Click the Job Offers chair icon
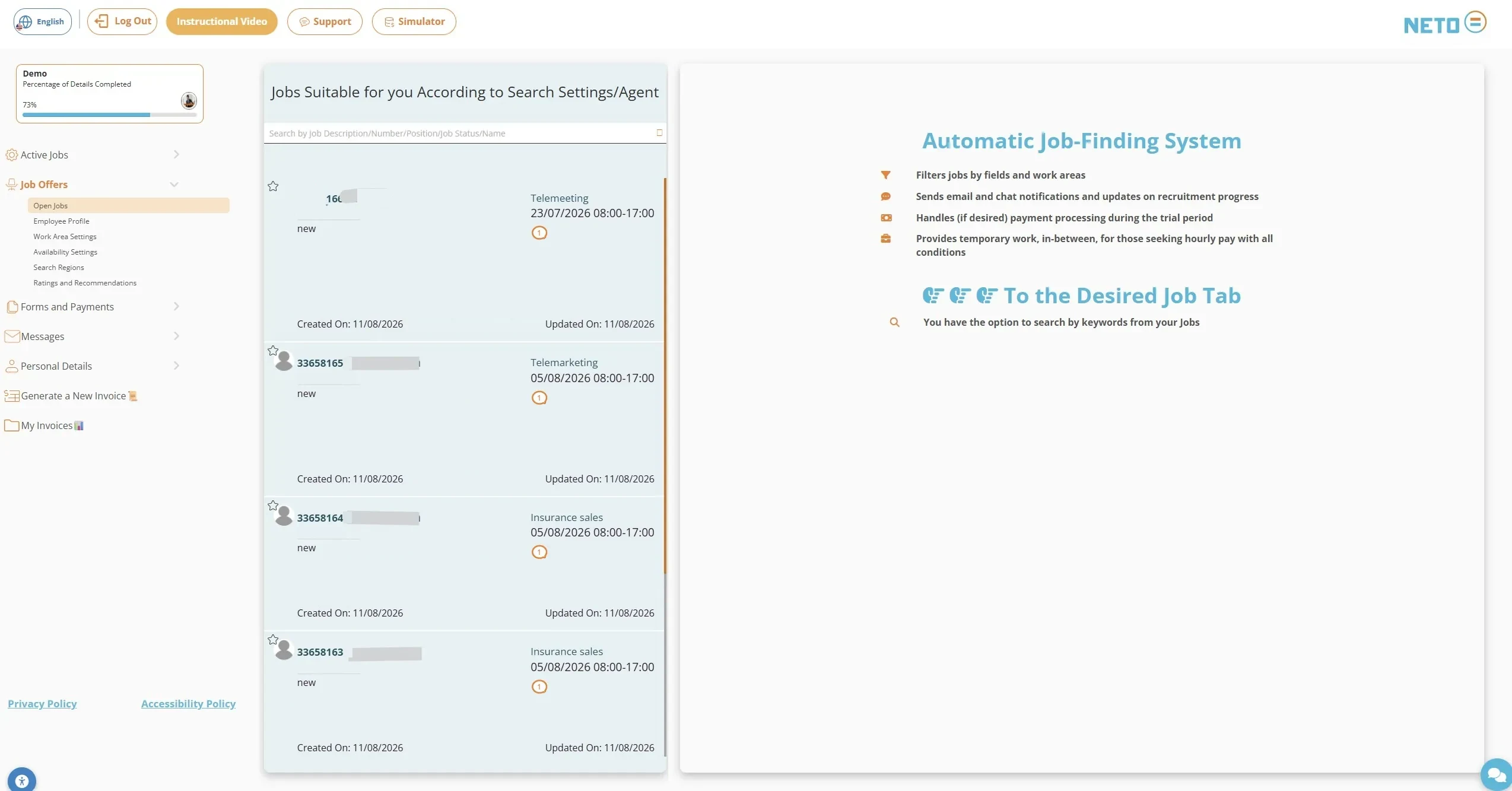The width and height of the screenshot is (1512, 791). point(11,185)
